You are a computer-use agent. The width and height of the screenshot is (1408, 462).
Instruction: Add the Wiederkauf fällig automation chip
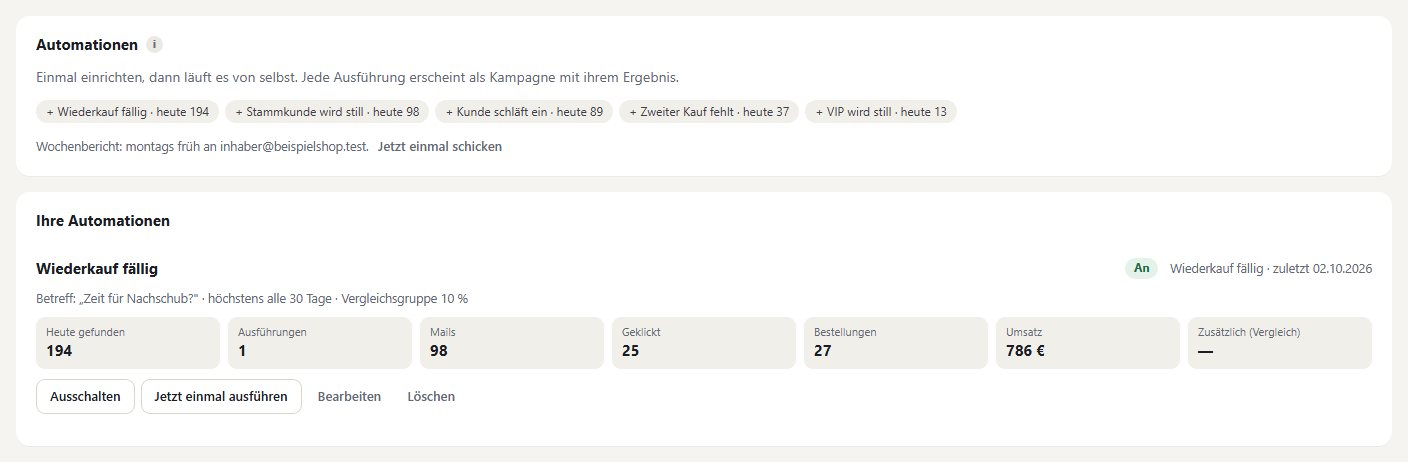[128, 111]
